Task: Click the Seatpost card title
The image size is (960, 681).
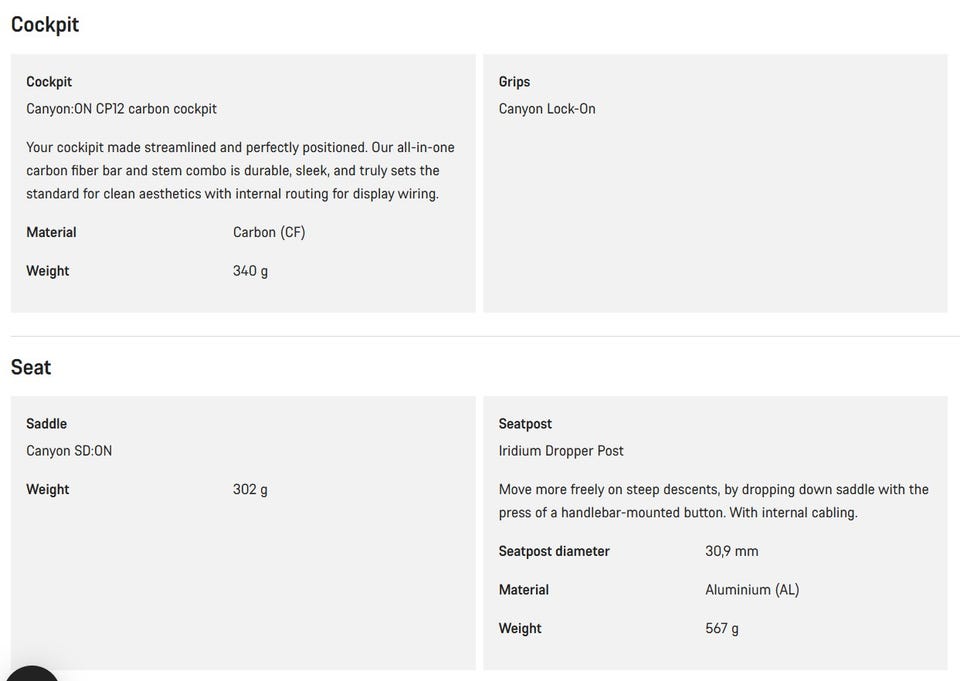Action: [x=525, y=424]
